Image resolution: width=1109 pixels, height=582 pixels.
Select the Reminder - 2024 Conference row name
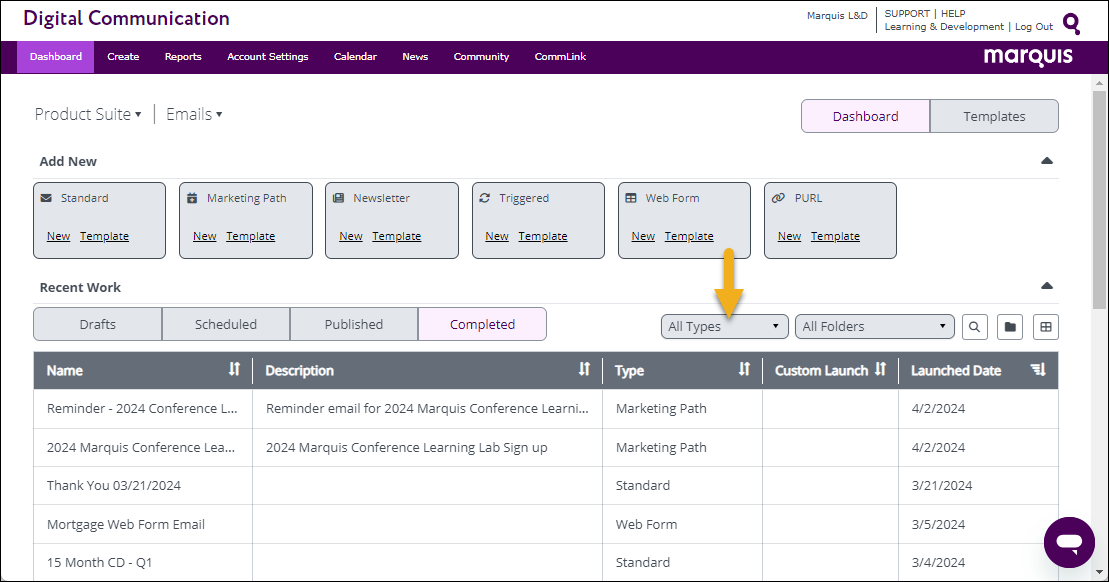142,409
